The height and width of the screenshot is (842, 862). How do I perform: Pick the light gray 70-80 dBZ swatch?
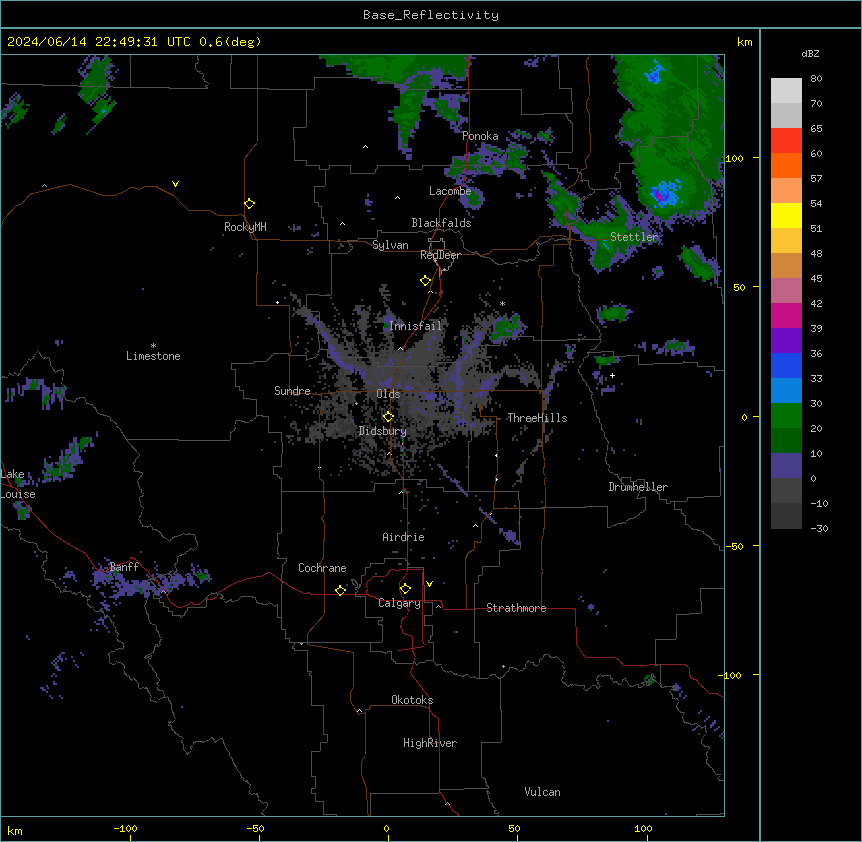tap(786, 91)
